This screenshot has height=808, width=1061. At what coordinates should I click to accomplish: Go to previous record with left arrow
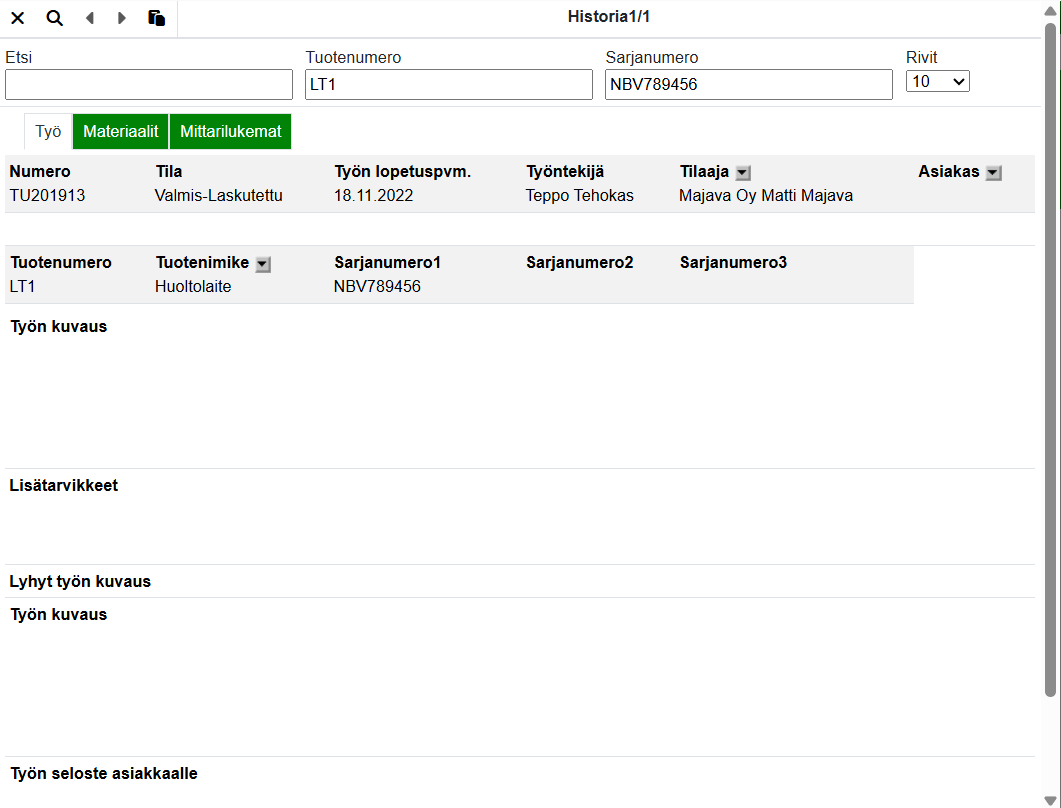pyautogui.click(x=90, y=18)
